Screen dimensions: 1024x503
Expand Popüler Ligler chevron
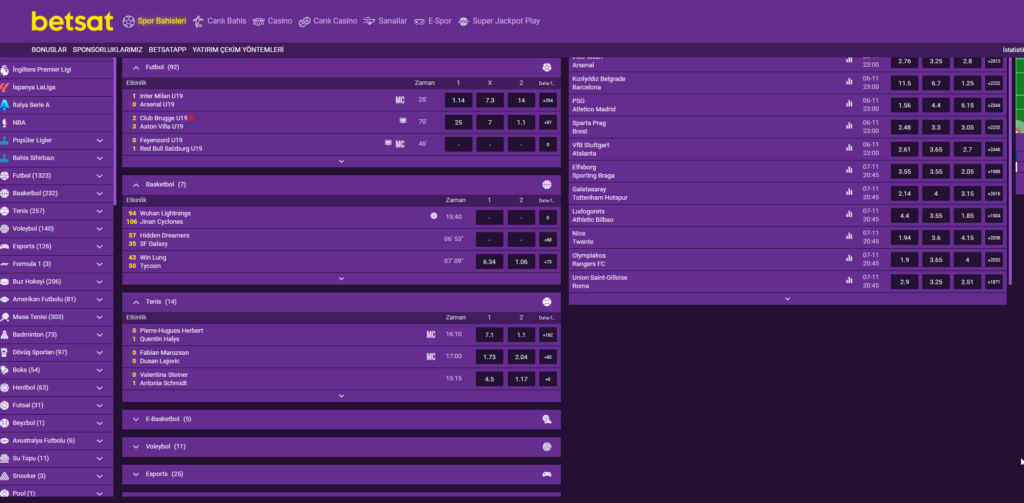coord(100,140)
